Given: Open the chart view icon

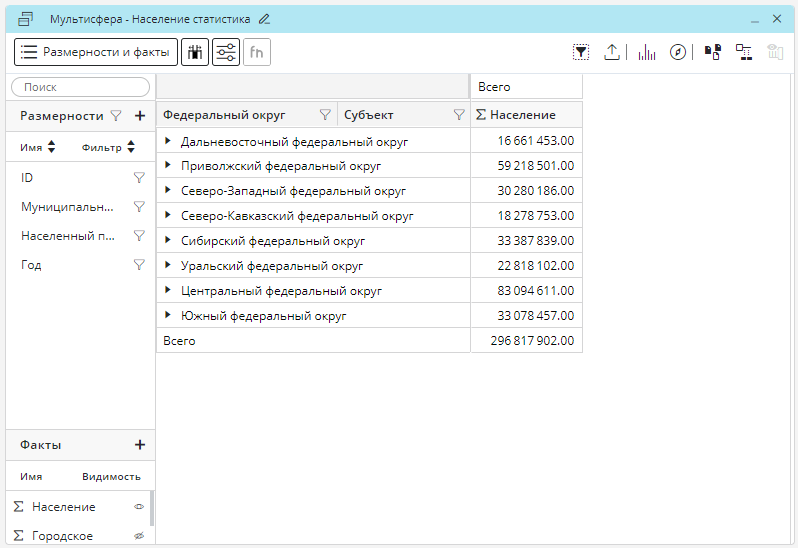Looking at the screenshot, I should point(647,52).
